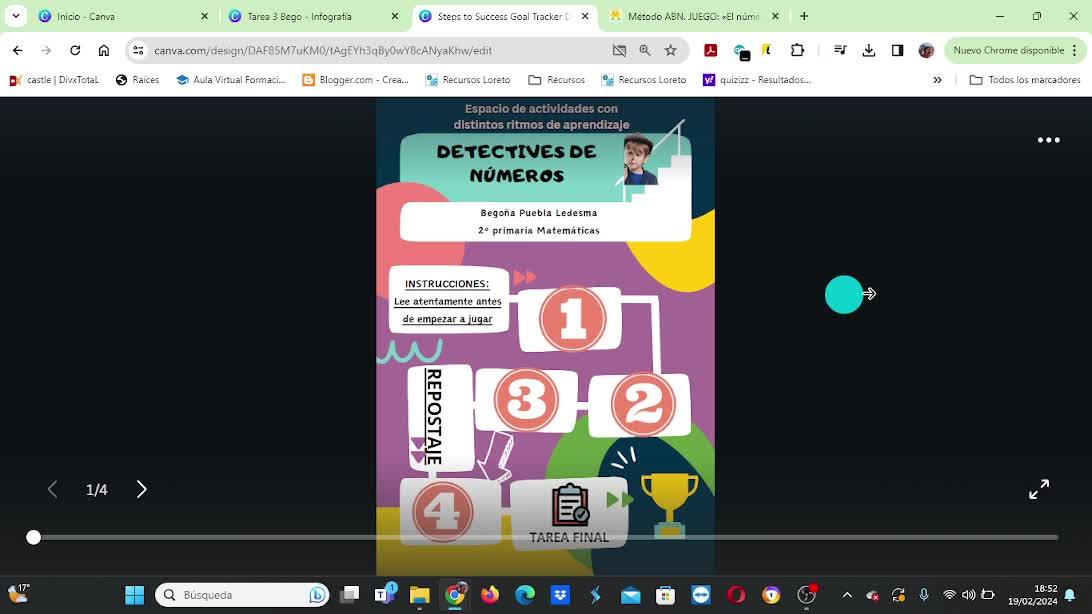Open the Raíces bookmark
The width and height of the screenshot is (1092, 614).
click(x=137, y=80)
